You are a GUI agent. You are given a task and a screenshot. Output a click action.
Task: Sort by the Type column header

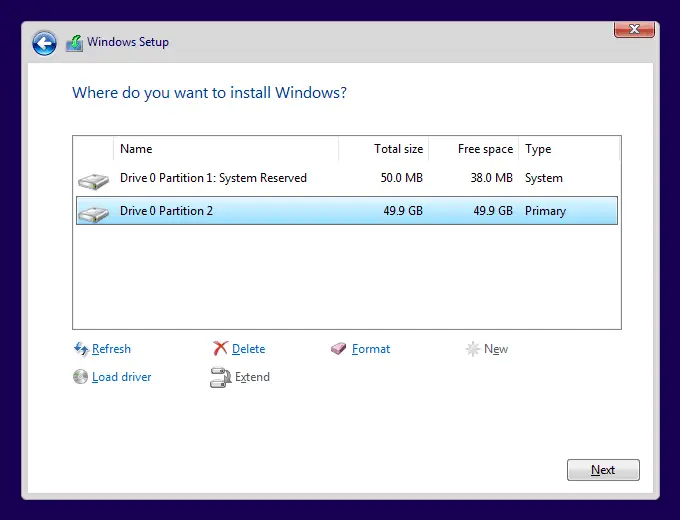click(569, 149)
